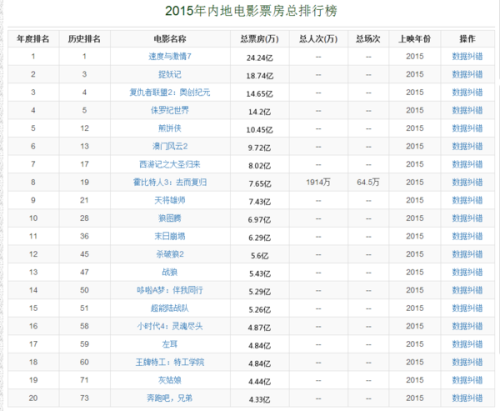Select the box office value 4.33亿
Viewport: 500px width, 411px height.
coord(260,400)
